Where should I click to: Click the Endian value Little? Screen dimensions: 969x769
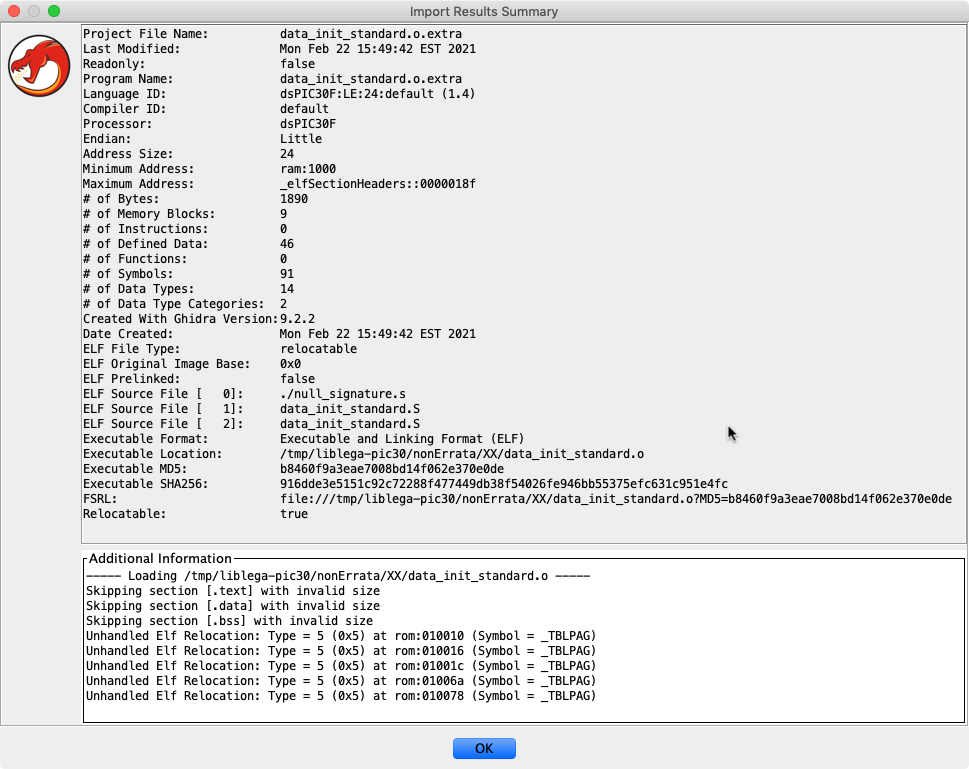pos(301,138)
